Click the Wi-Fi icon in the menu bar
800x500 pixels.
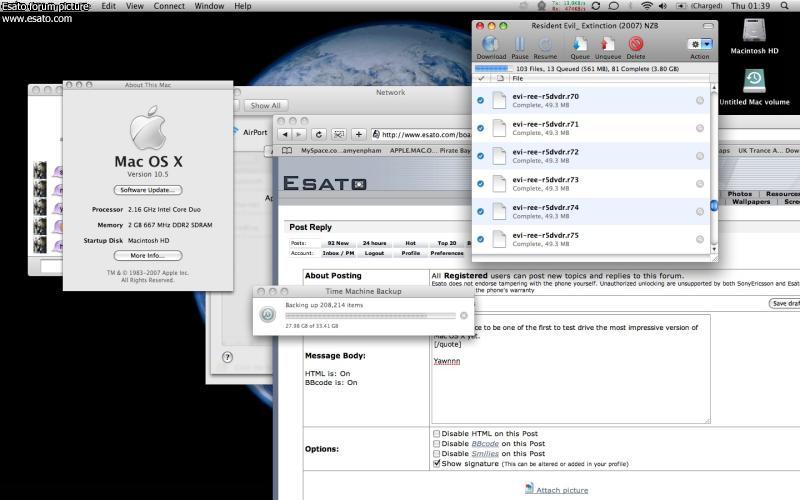(x=647, y=6)
